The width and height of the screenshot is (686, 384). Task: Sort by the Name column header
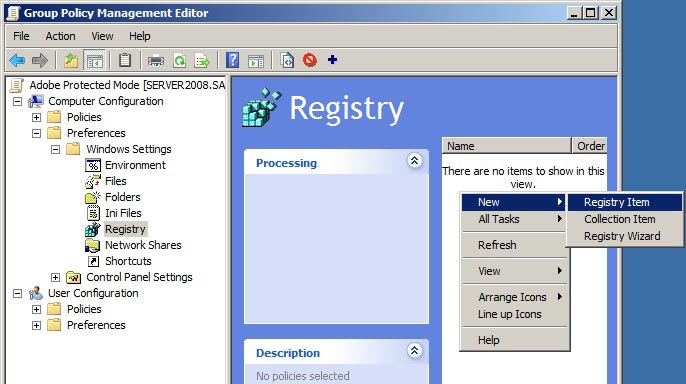(x=507, y=146)
